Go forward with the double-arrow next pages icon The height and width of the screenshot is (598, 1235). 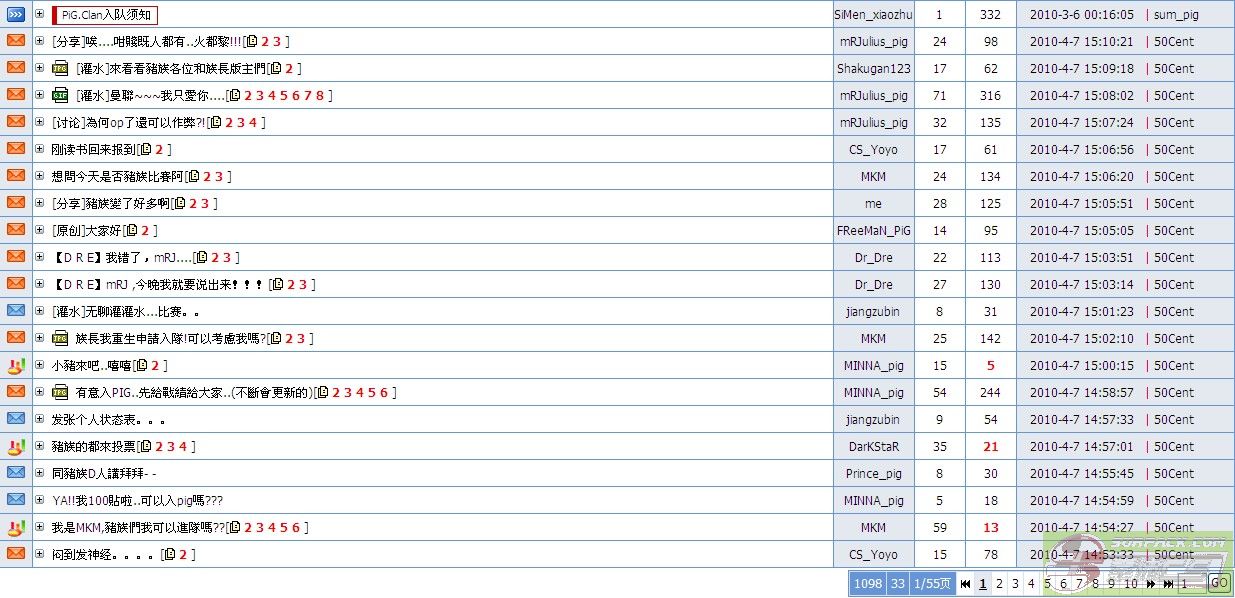pyautogui.click(x=1151, y=584)
